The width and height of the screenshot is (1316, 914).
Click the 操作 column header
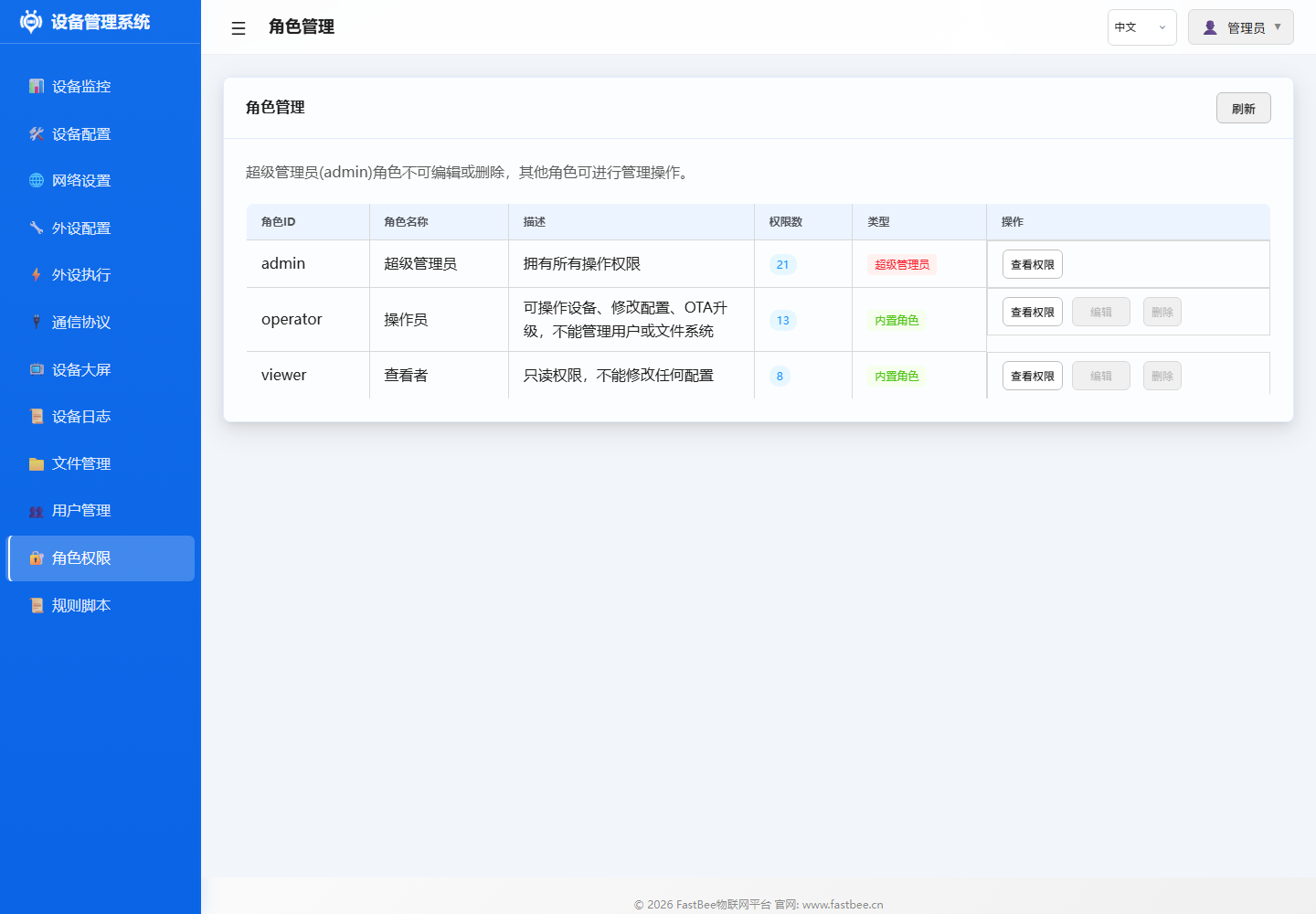1129,221
